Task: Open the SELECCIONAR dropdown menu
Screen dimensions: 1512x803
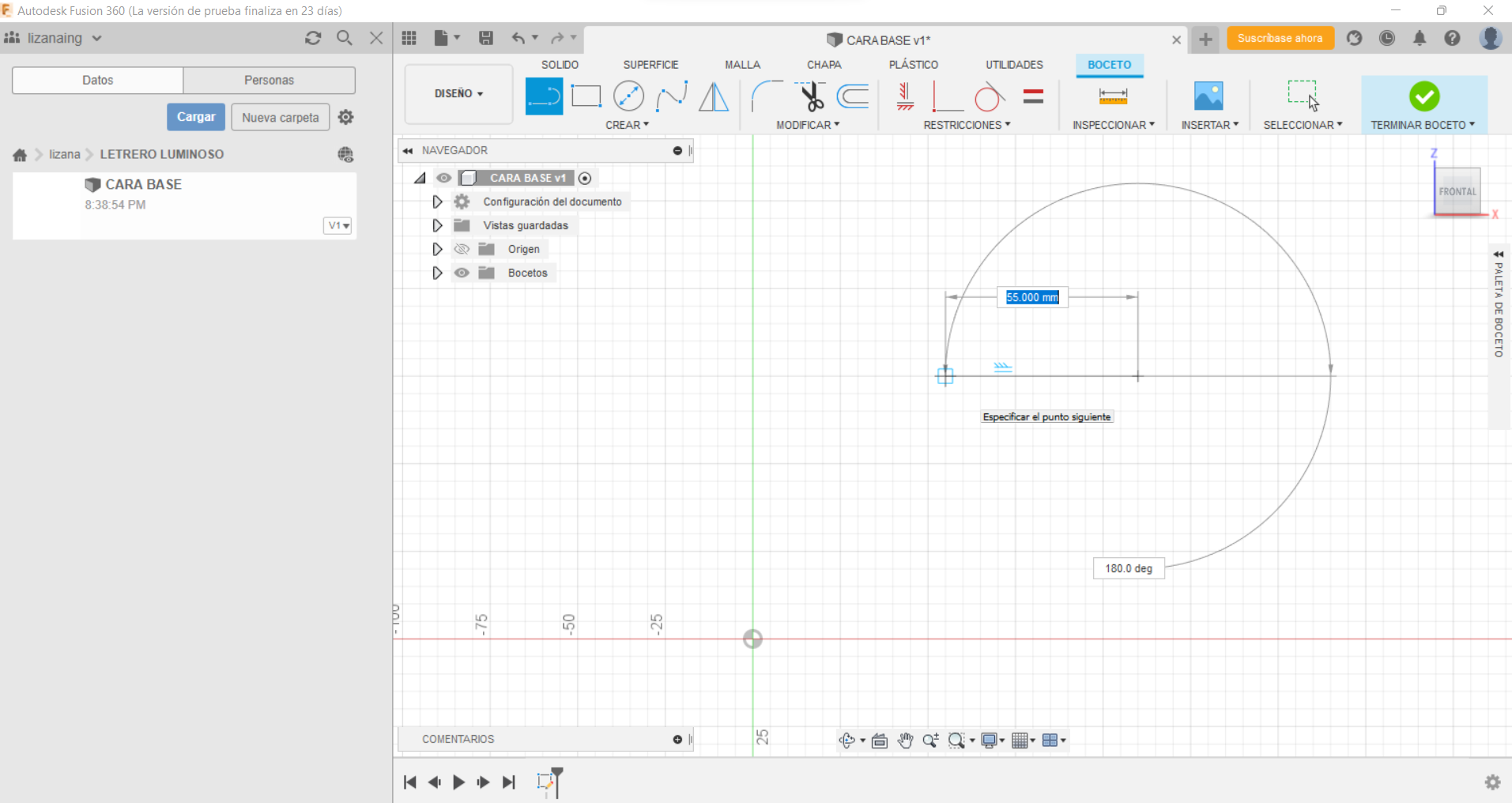Action: (1303, 125)
